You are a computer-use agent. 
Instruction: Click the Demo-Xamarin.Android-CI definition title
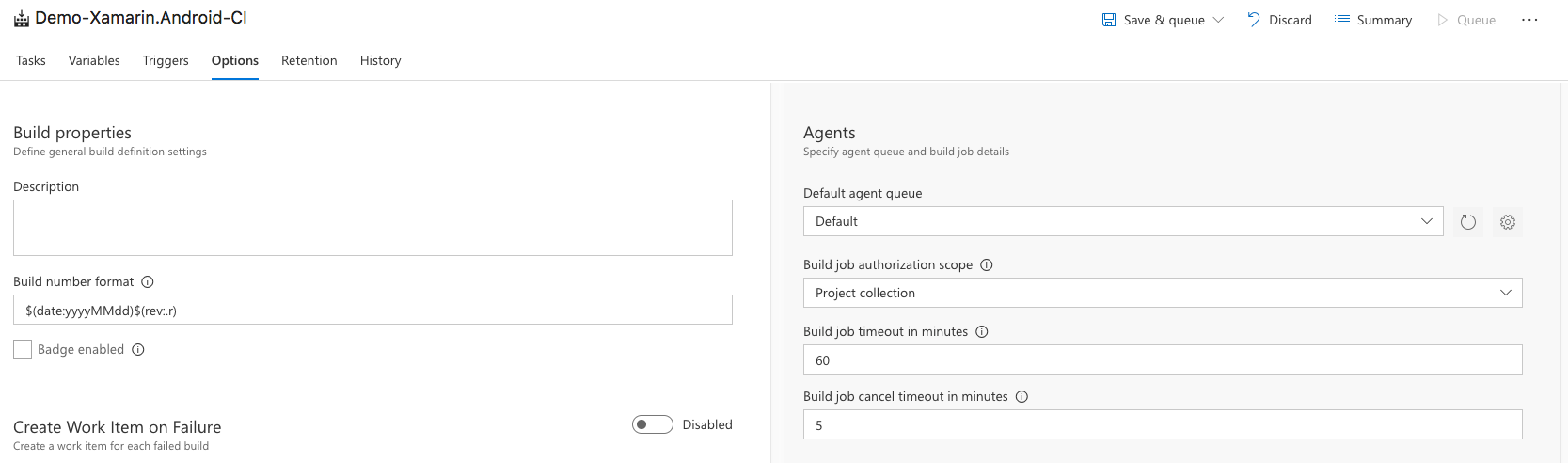click(141, 18)
